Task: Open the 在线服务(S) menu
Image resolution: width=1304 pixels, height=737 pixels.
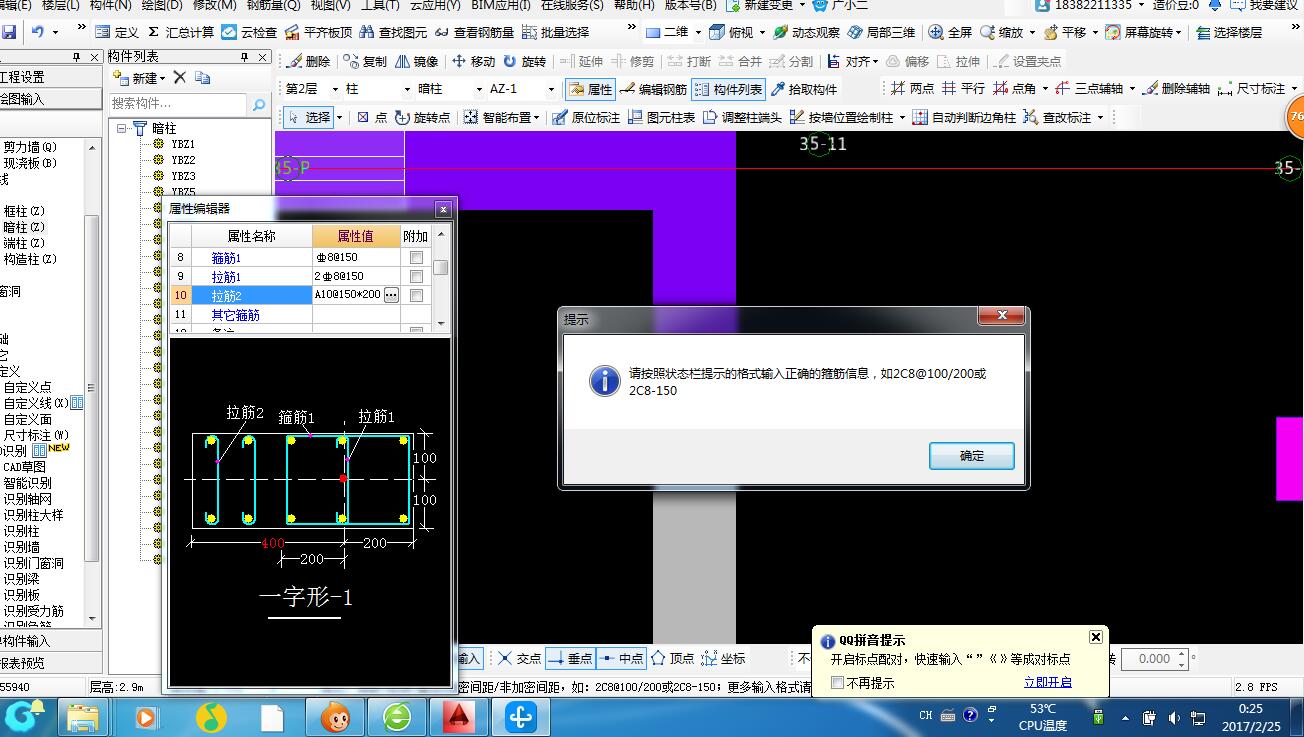Action: [x=572, y=5]
